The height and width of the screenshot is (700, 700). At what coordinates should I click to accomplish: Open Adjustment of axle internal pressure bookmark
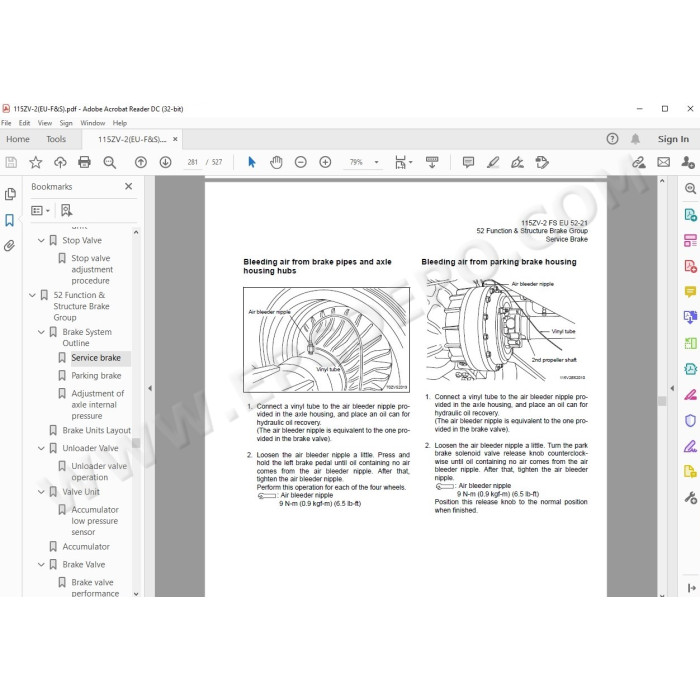click(98, 405)
